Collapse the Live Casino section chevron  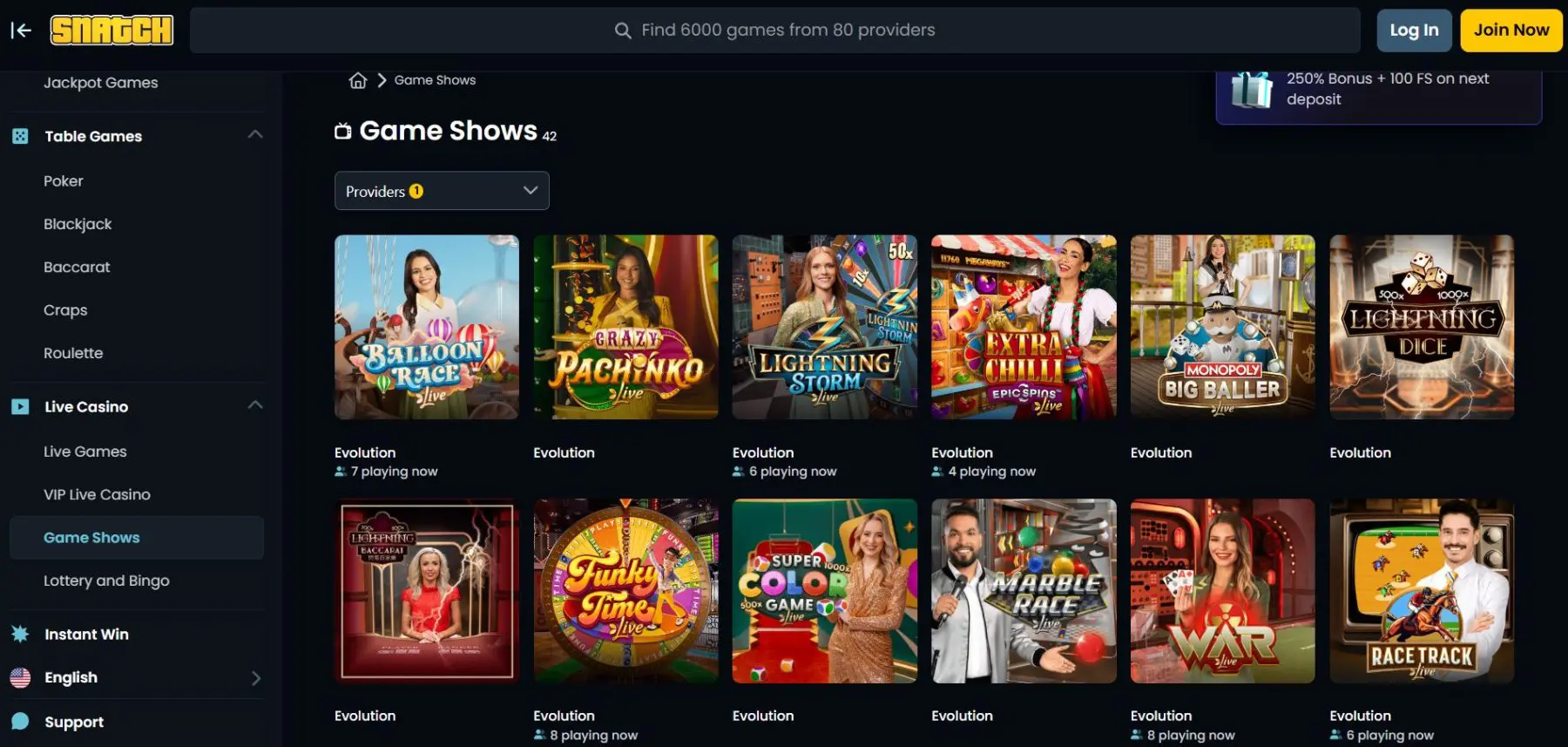pyautogui.click(x=255, y=404)
